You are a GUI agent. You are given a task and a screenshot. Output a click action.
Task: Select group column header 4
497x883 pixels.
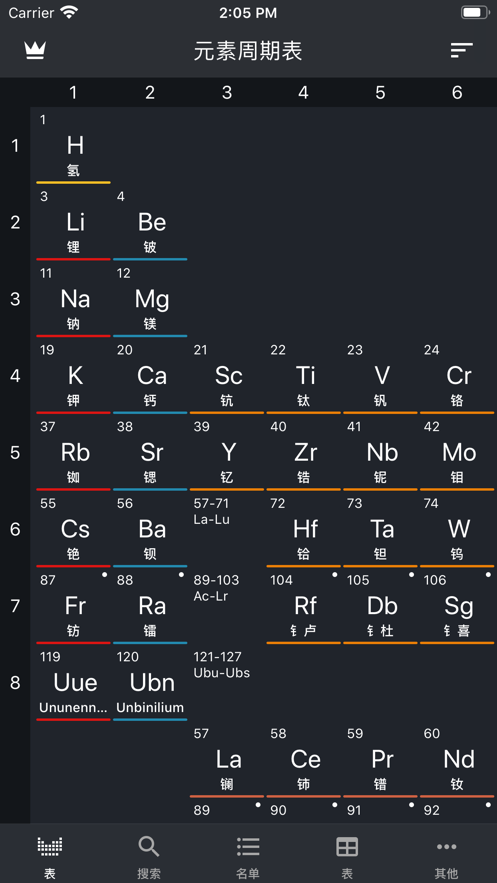pyautogui.click(x=303, y=92)
